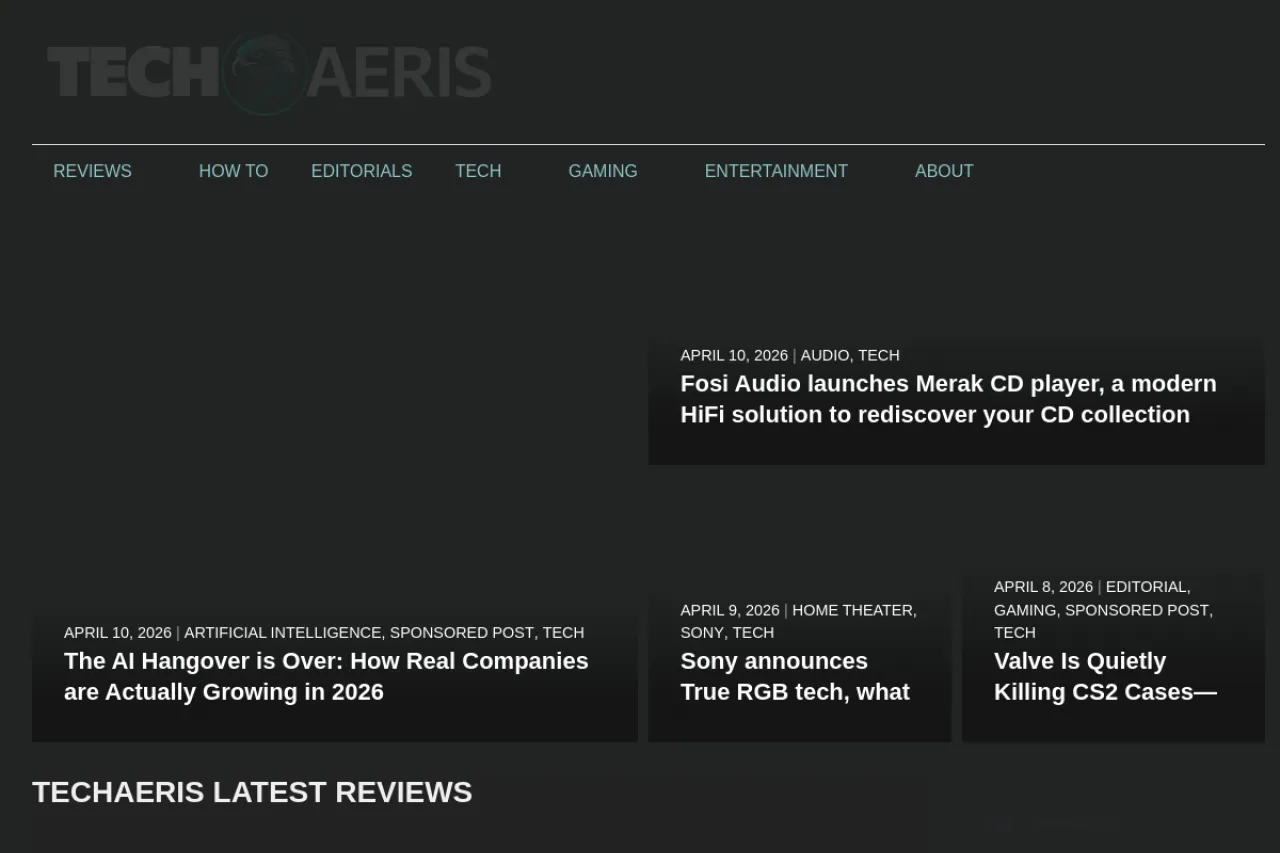Open the HOW TO menu item
Screen dimensions: 1280x853
coord(233,171)
